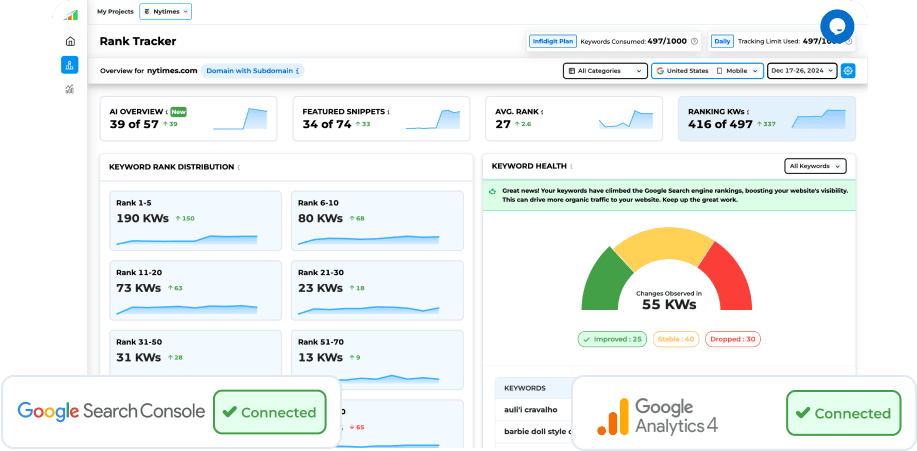This screenshot has width=917, height=451.
Task: Open the Dec 17-26, 2024 date dropdown
Action: pos(802,71)
